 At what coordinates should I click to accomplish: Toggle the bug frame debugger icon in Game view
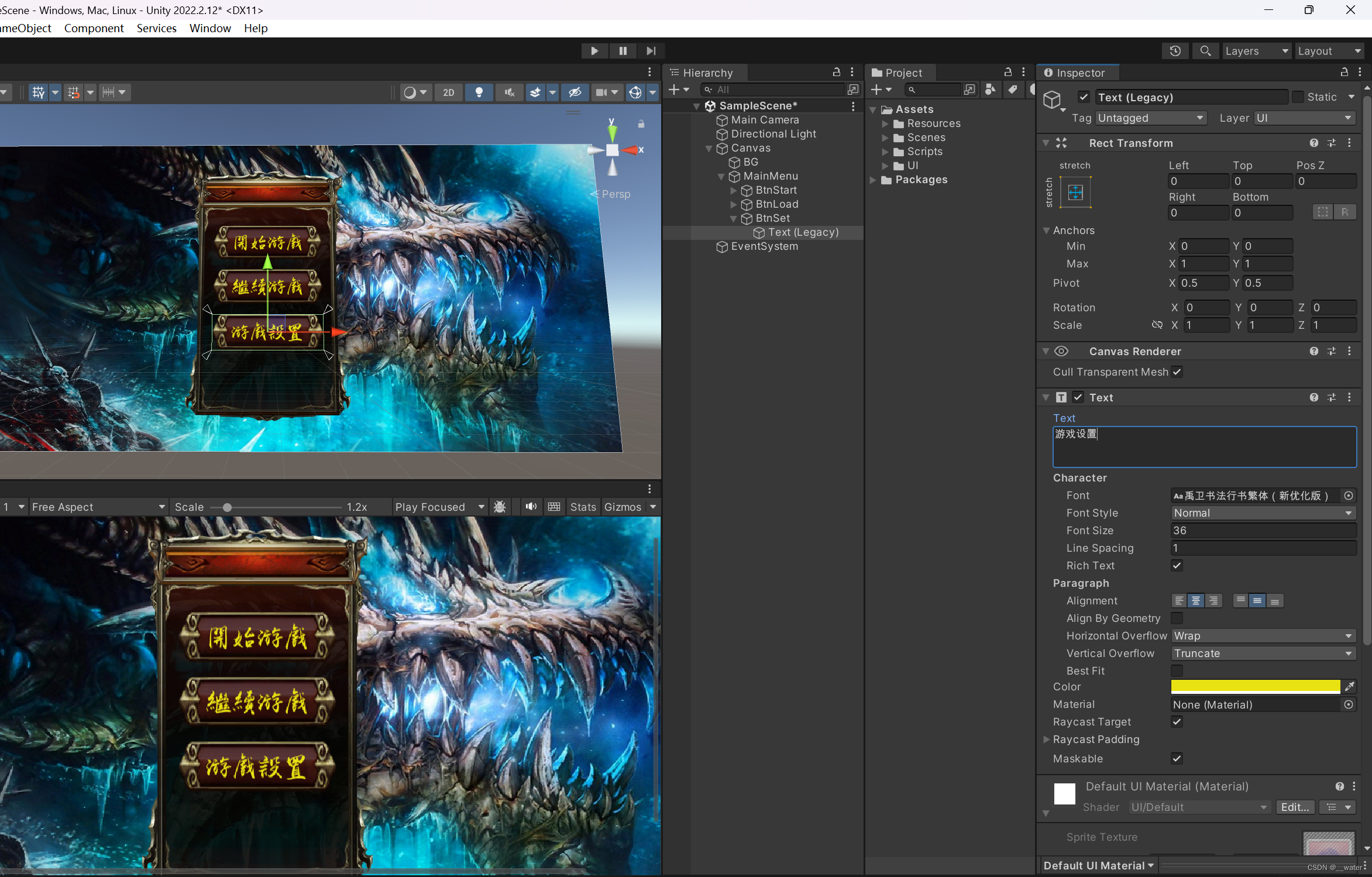tap(500, 507)
